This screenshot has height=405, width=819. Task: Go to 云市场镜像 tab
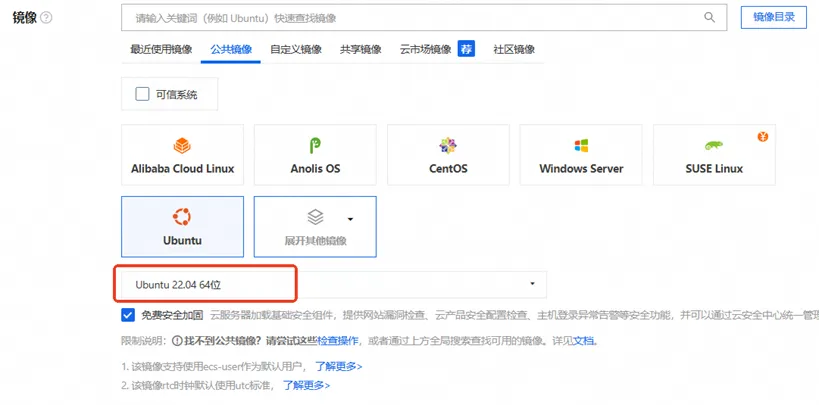pyautogui.click(x=425, y=50)
